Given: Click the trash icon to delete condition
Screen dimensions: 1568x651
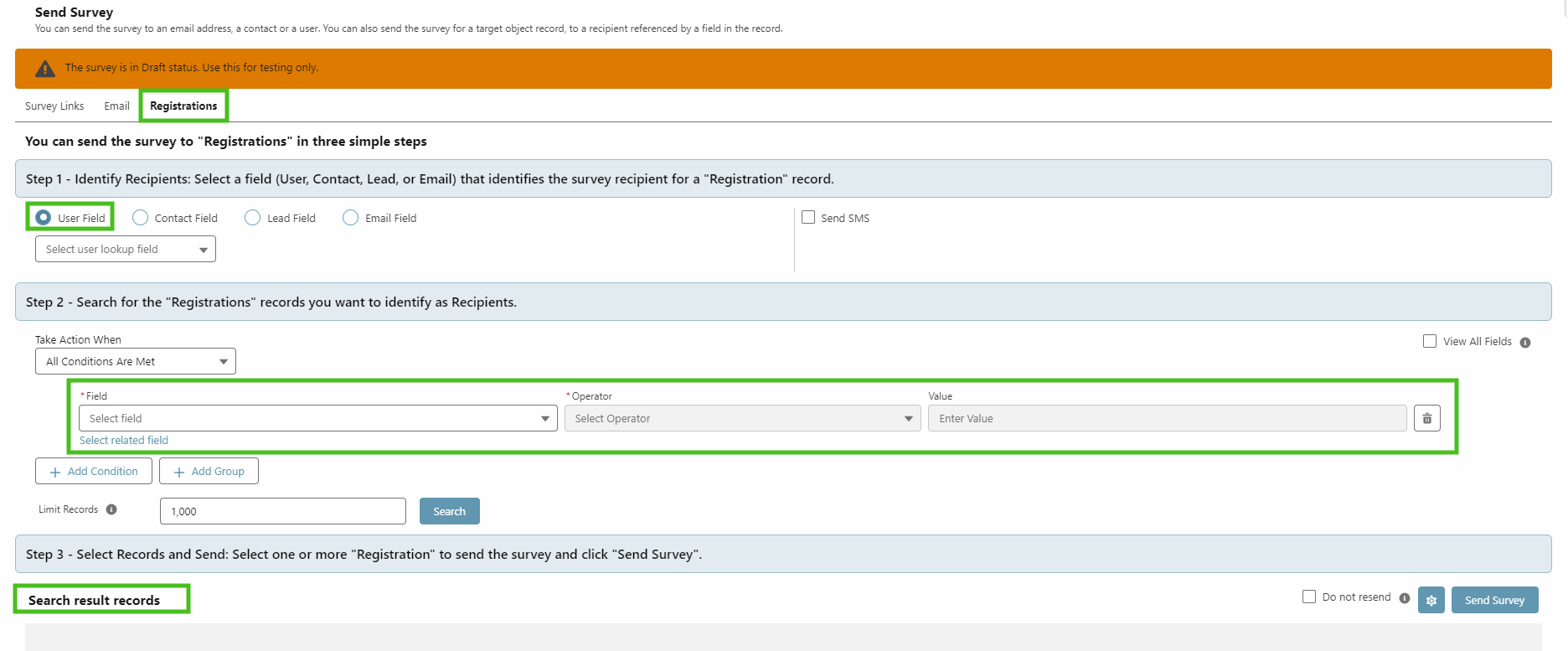Looking at the screenshot, I should (1426, 418).
